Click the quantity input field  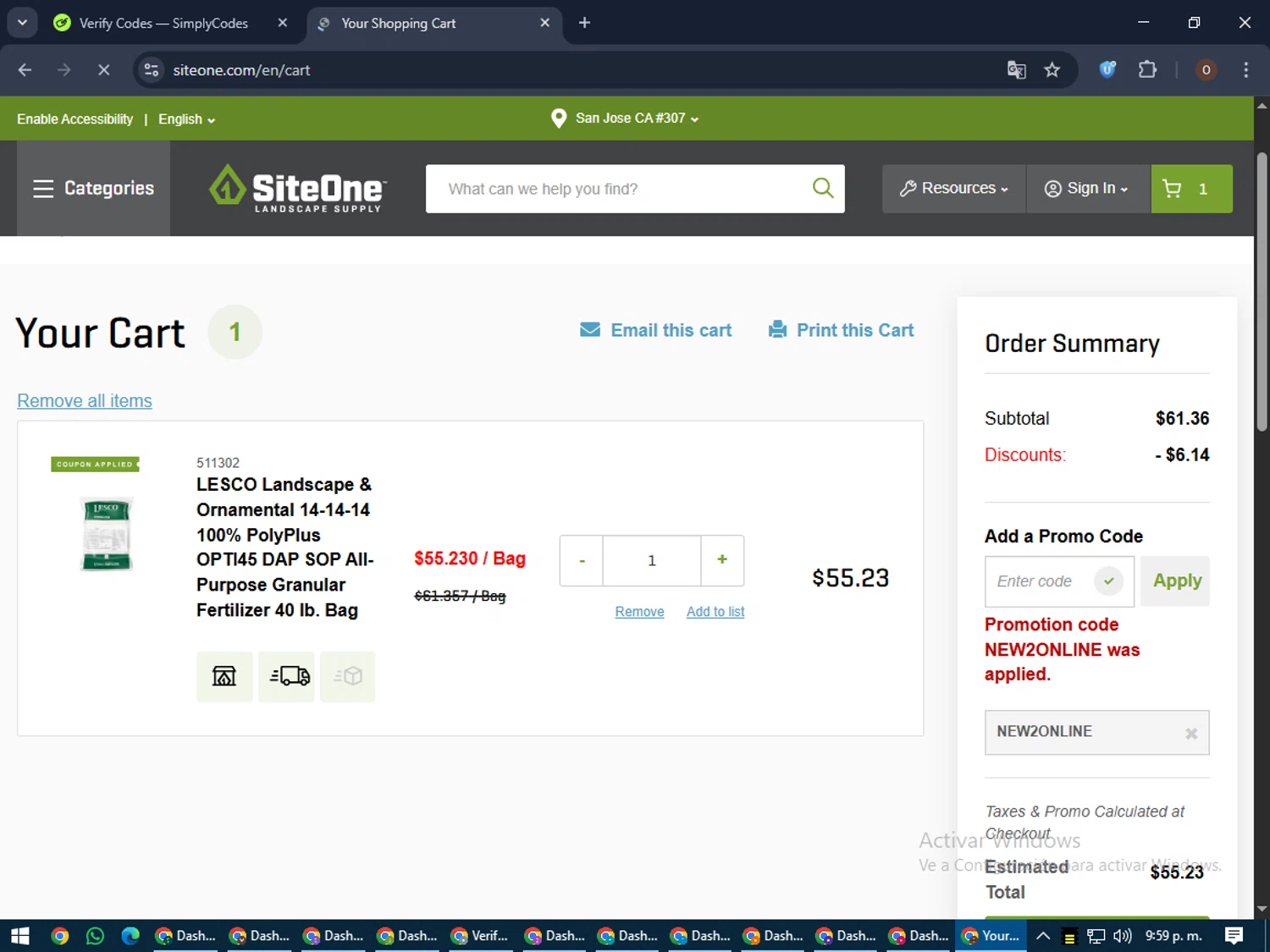coord(652,560)
